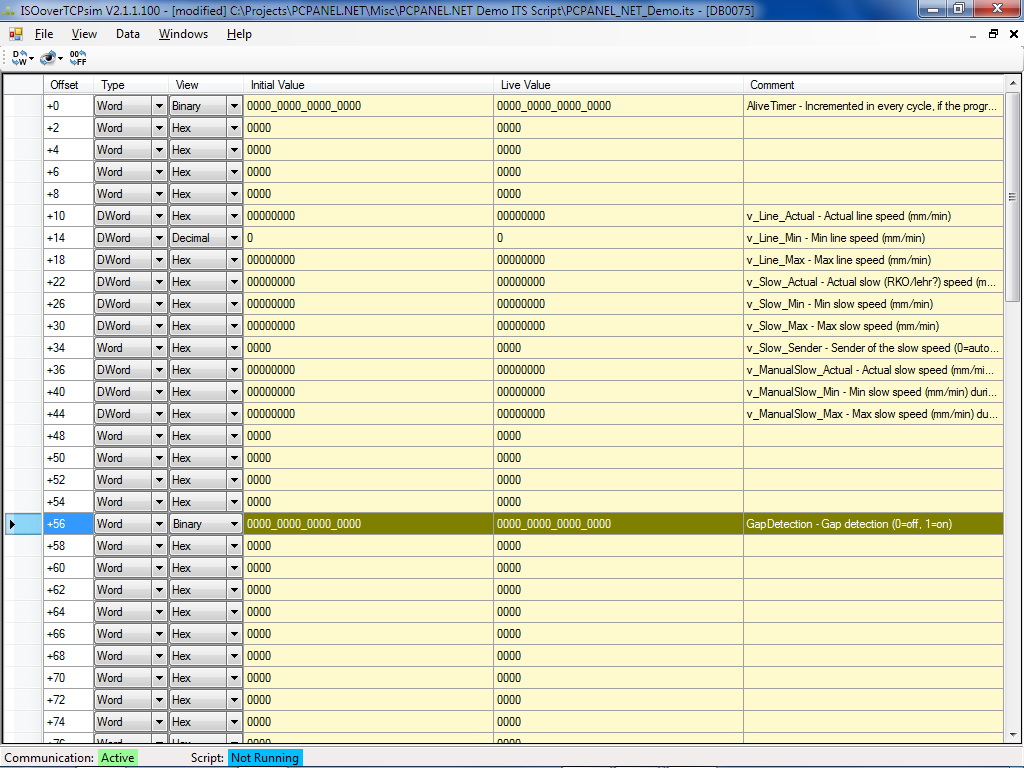This screenshot has height=768, width=1024.
Task: Click the Initial Value column header
Action: click(368, 85)
